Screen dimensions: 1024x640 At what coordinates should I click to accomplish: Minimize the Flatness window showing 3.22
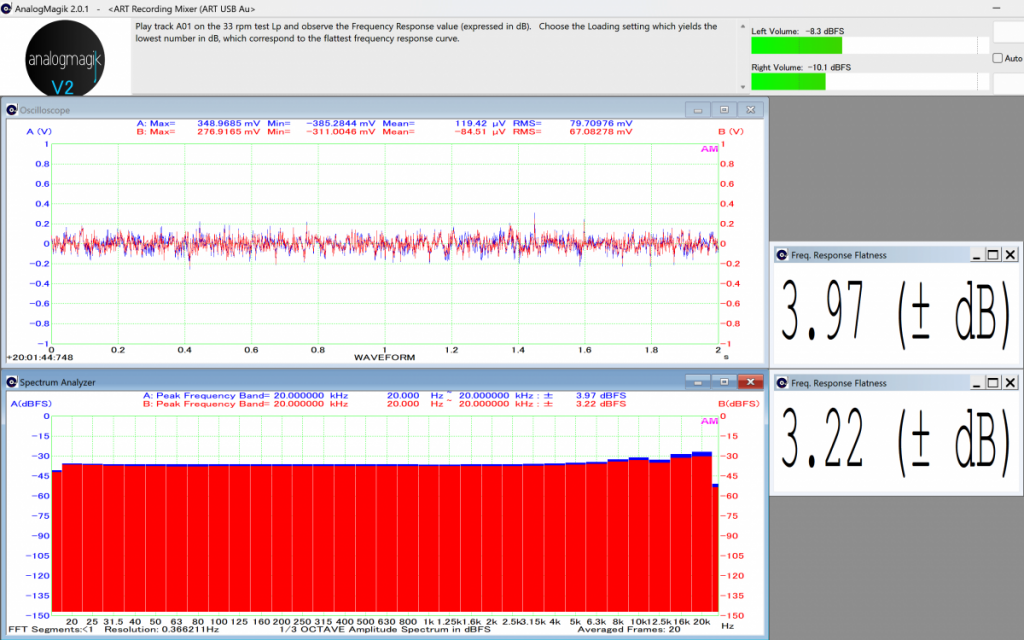point(976,383)
